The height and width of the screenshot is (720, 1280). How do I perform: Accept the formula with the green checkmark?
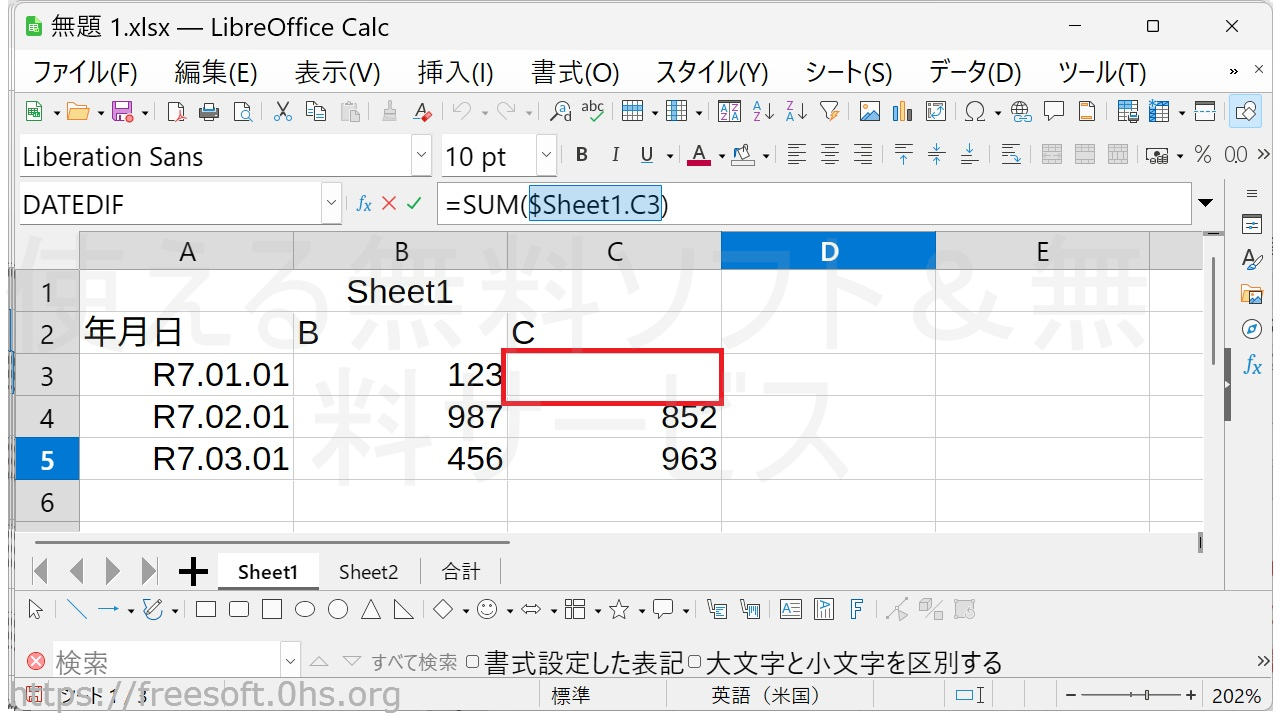click(x=414, y=204)
